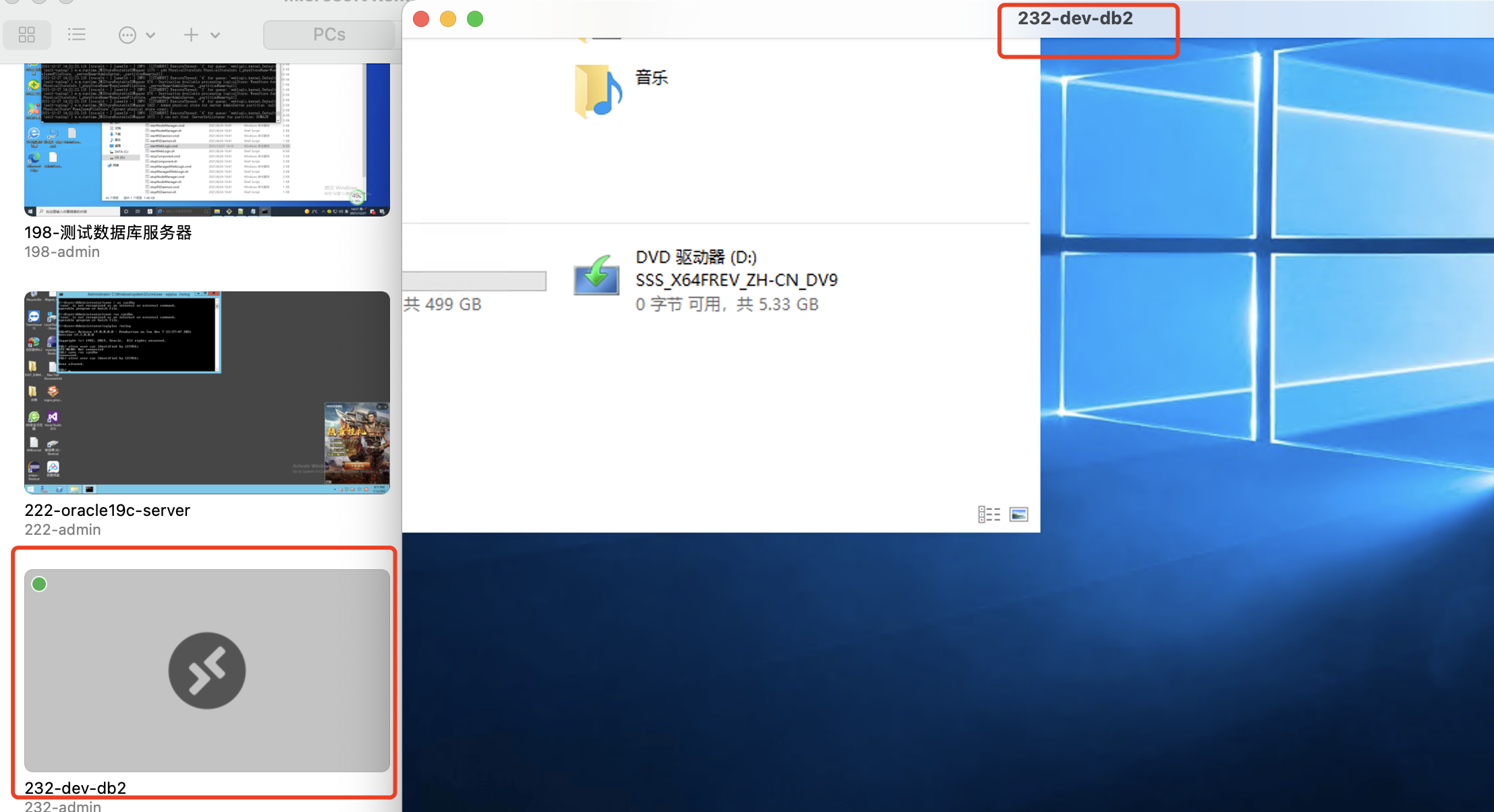Image resolution: width=1494 pixels, height=812 pixels.
Task: Click the more options ellipsis icon
Action: [127, 35]
